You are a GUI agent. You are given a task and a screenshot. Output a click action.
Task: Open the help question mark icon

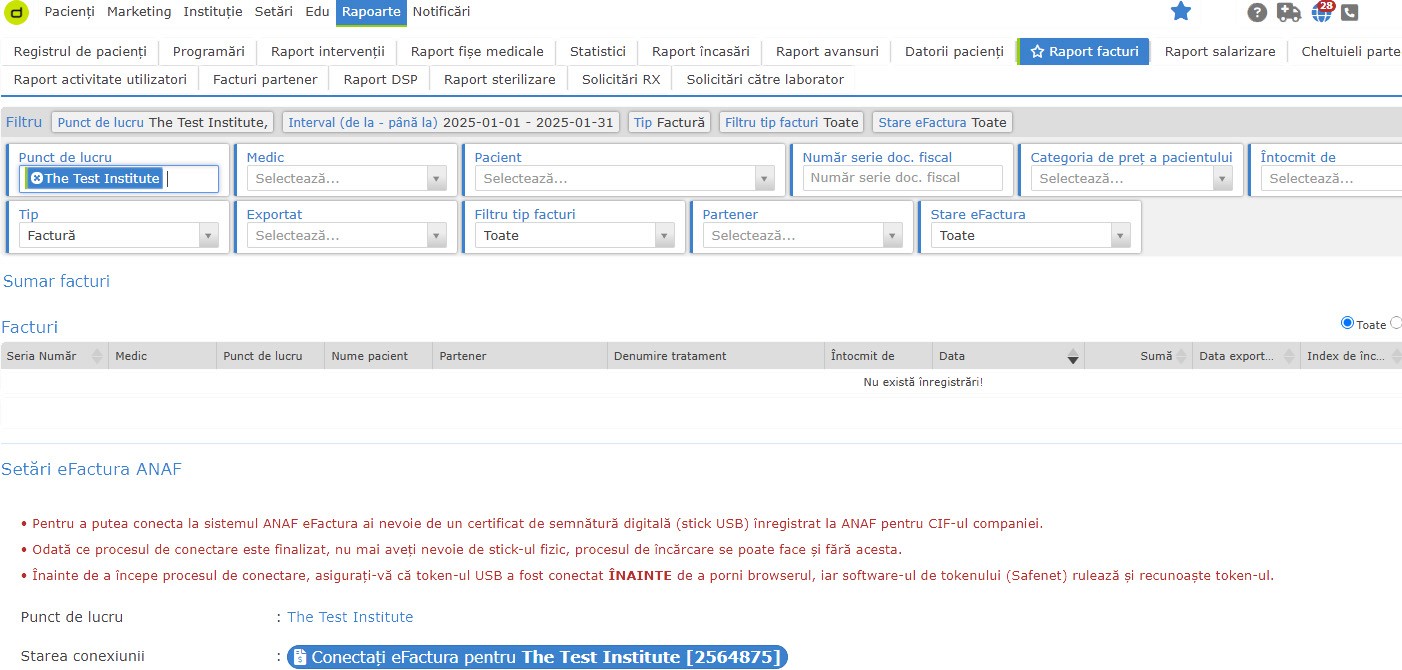pyautogui.click(x=1258, y=12)
